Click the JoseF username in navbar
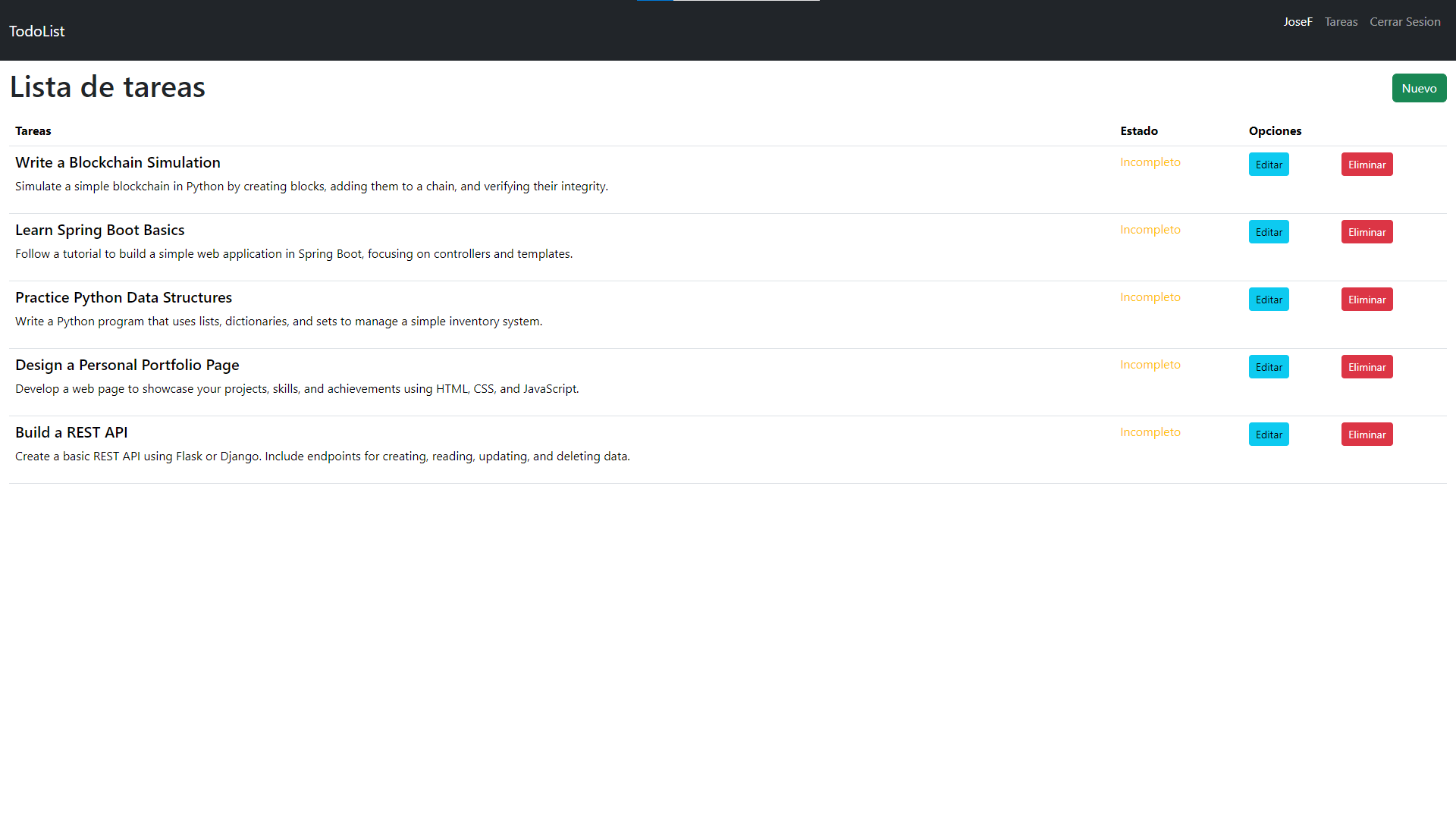The width and height of the screenshot is (1456, 819). pos(1298,21)
